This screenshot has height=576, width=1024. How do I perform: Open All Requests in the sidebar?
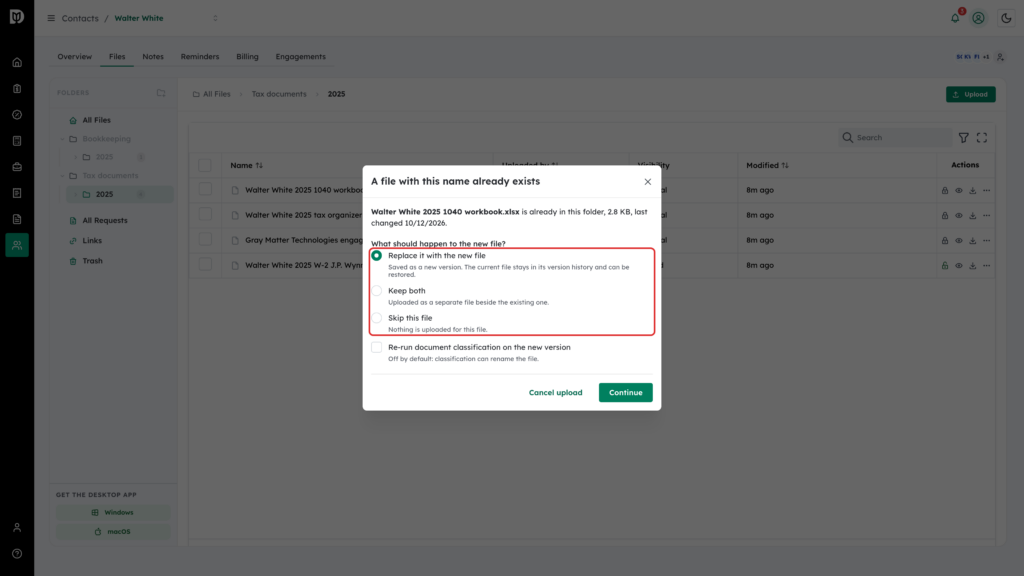tap(104, 221)
